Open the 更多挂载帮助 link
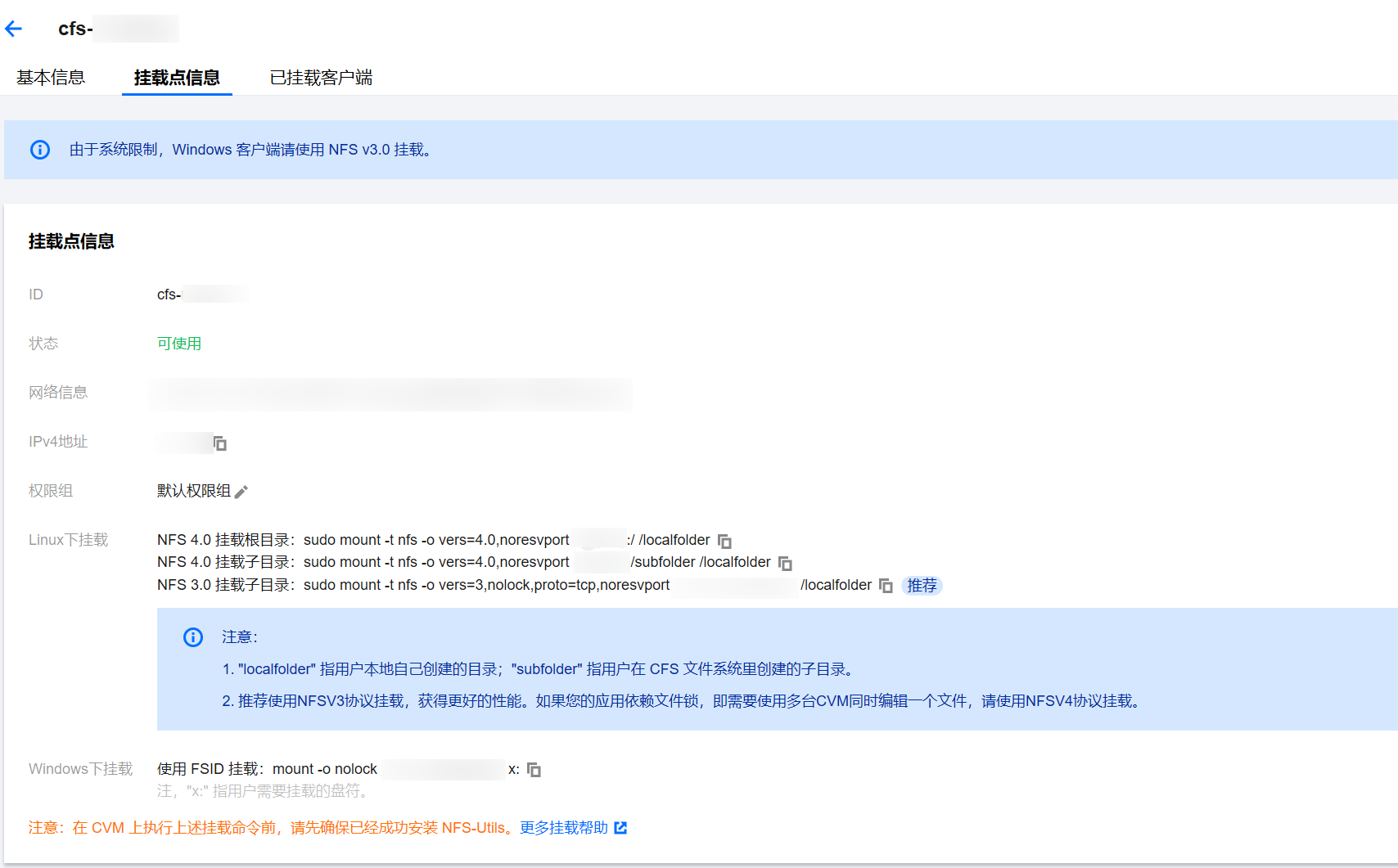1398x868 pixels. [564, 828]
